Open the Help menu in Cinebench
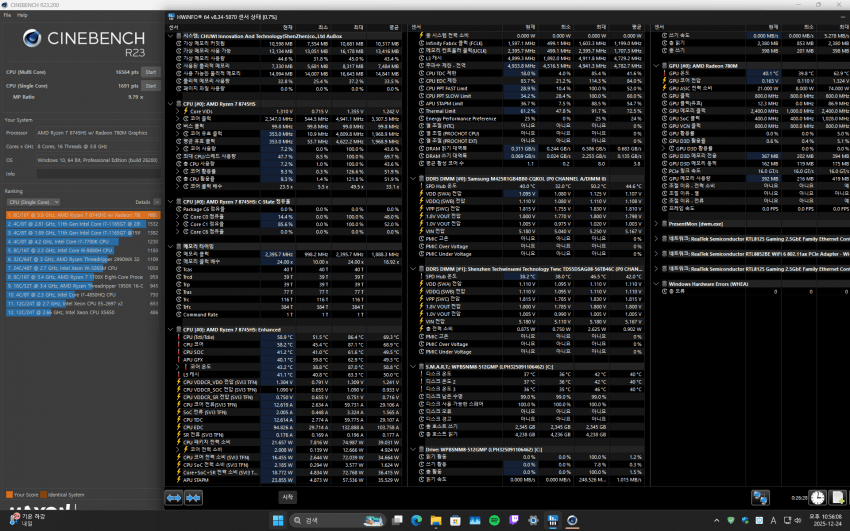 pos(21,15)
